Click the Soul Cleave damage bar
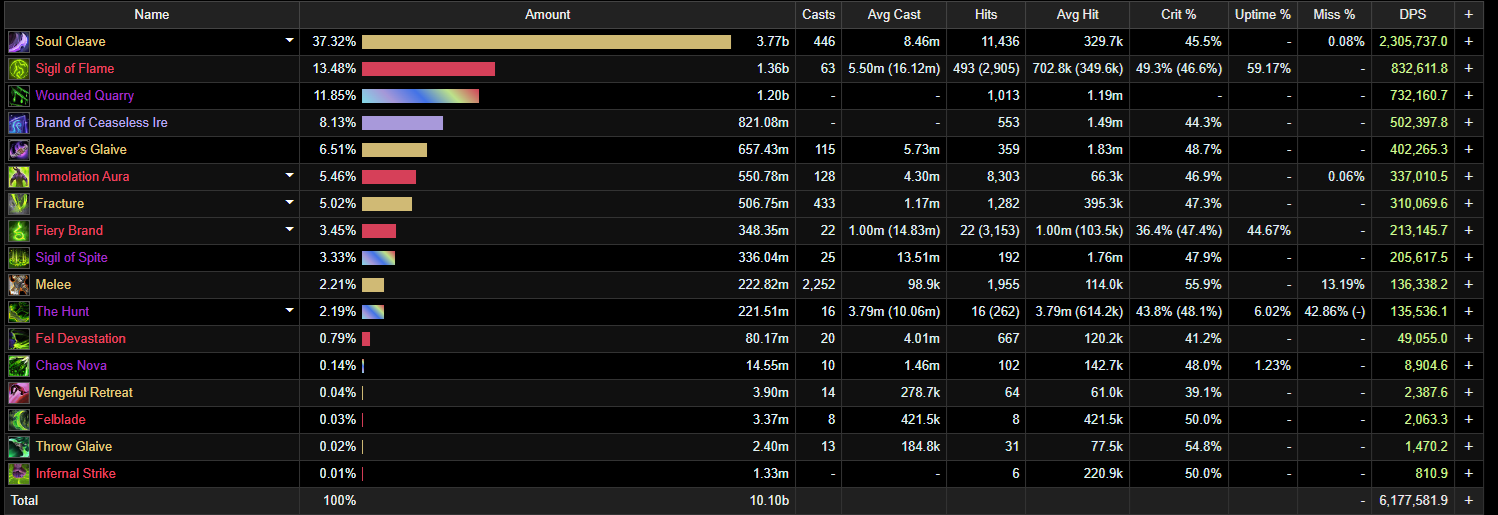Viewport: 1498px width, 515px height. [546, 42]
